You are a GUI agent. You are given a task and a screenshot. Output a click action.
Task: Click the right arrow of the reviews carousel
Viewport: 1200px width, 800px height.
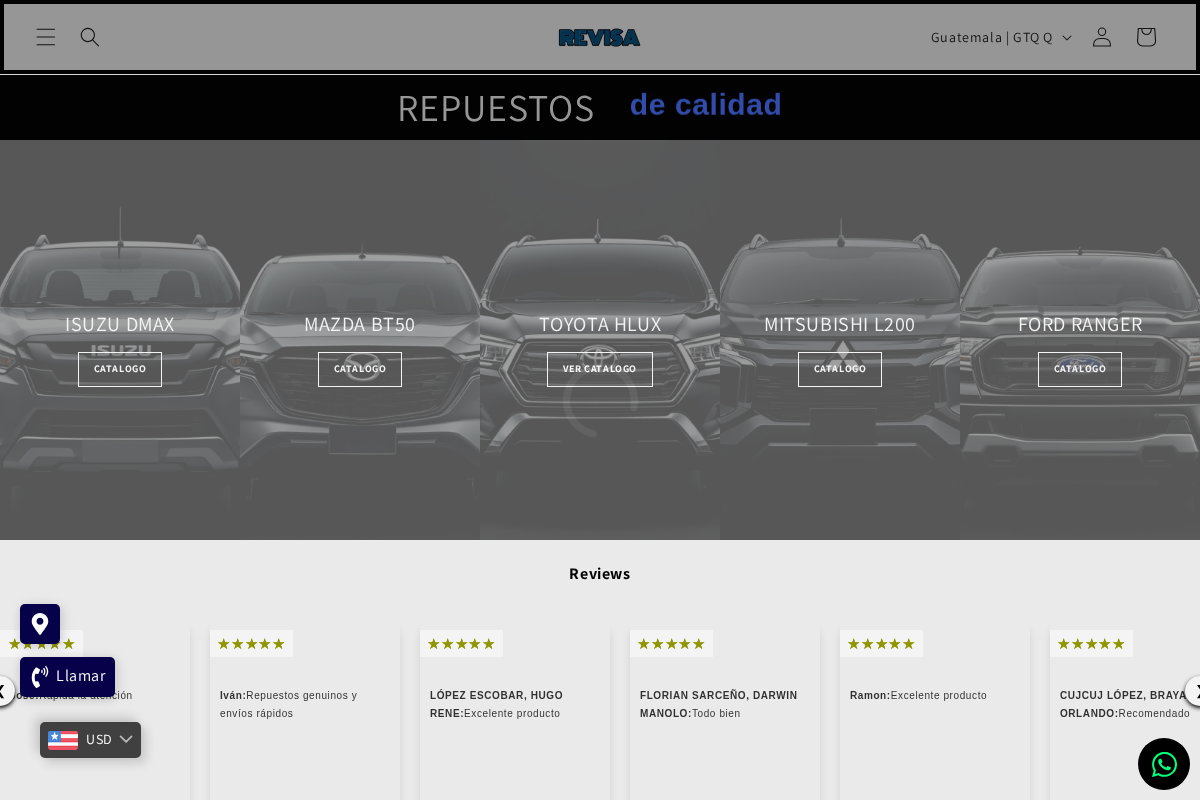[x=1196, y=692]
